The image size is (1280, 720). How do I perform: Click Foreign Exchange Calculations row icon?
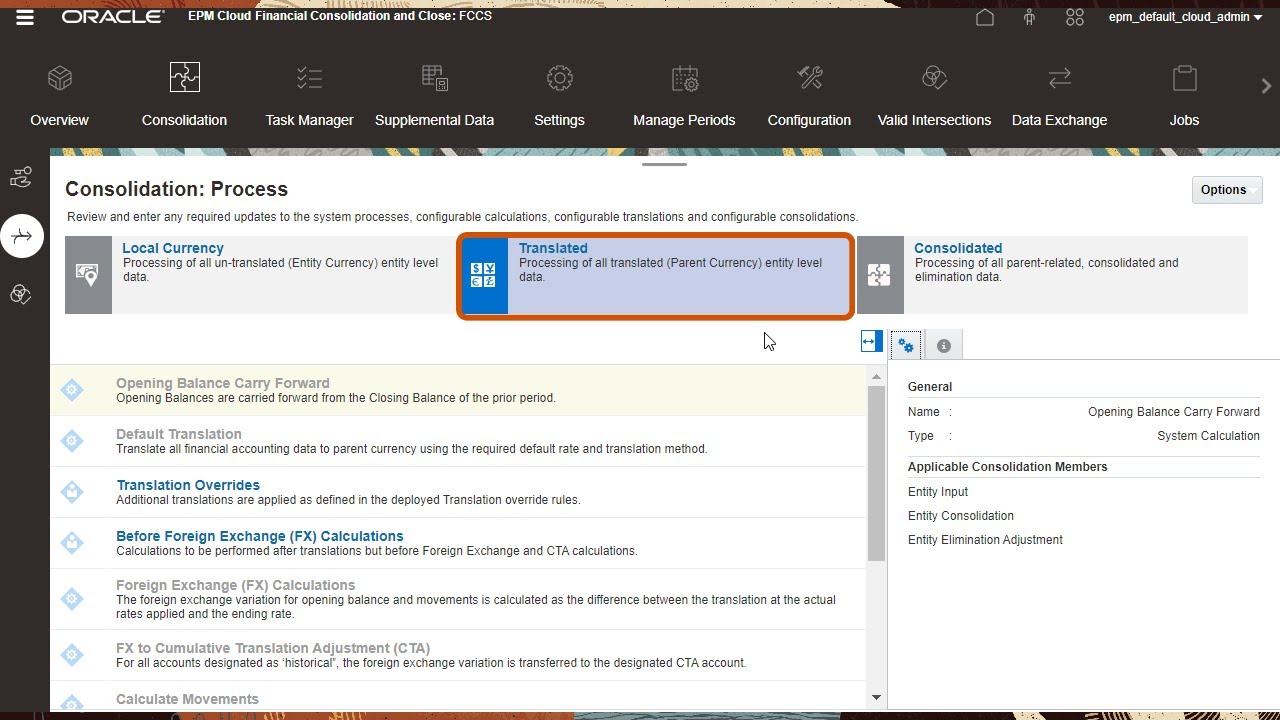[72, 599]
